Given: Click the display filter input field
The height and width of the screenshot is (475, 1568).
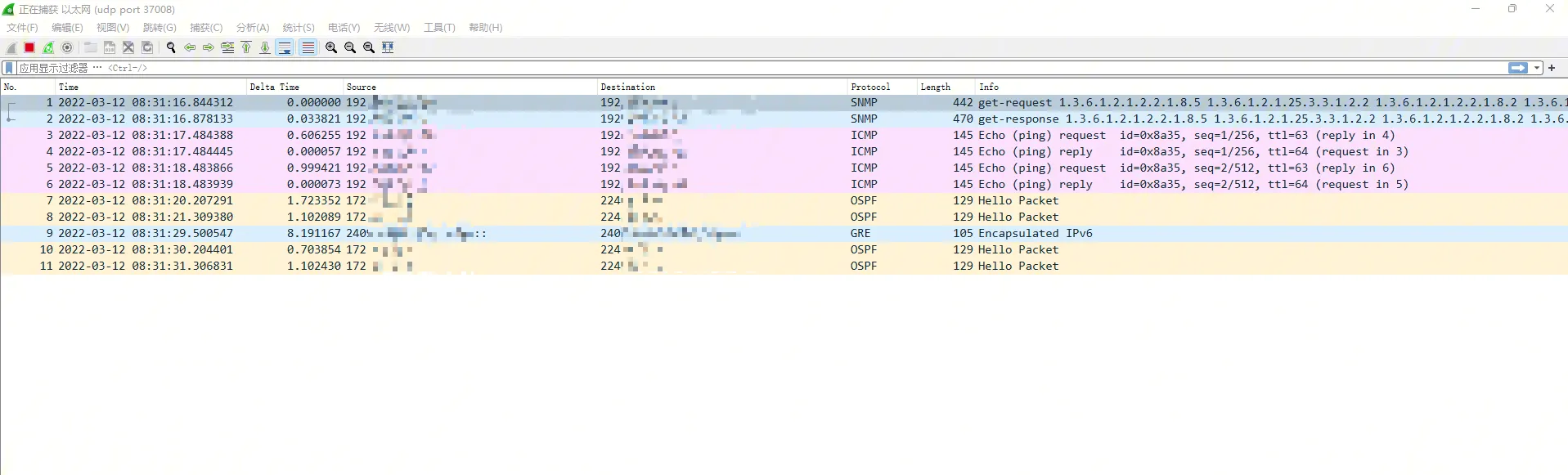Looking at the screenshot, I should pyautogui.click(x=736, y=68).
